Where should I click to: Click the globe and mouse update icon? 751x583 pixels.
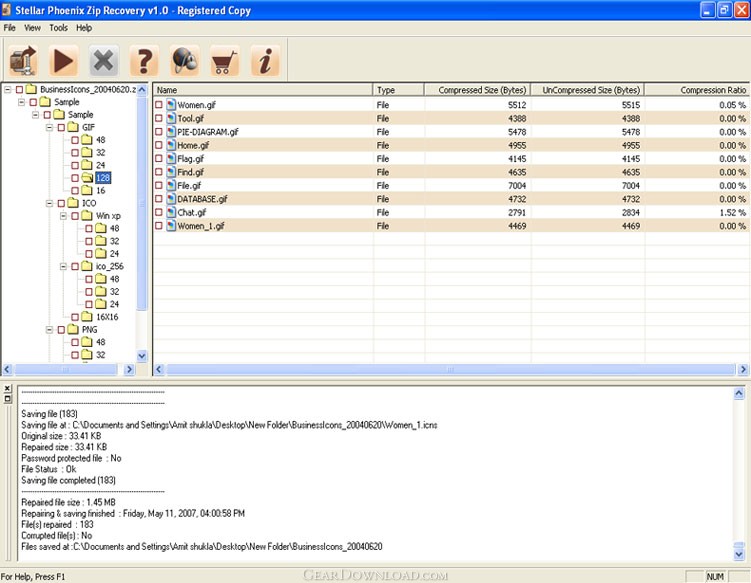click(184, 60)
